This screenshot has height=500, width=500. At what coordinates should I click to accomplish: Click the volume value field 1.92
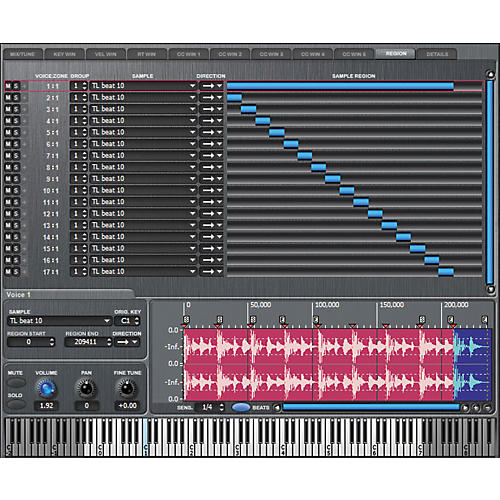click(46, 406)
